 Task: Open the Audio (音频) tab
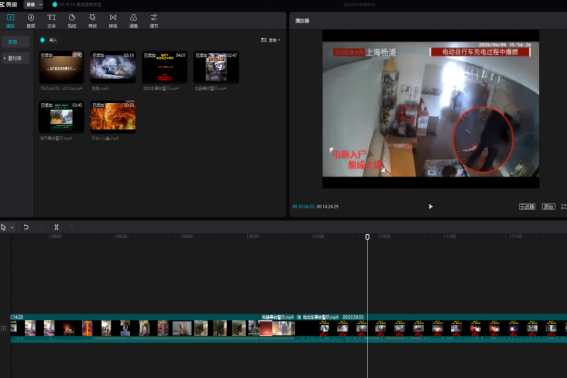point(31,21)
